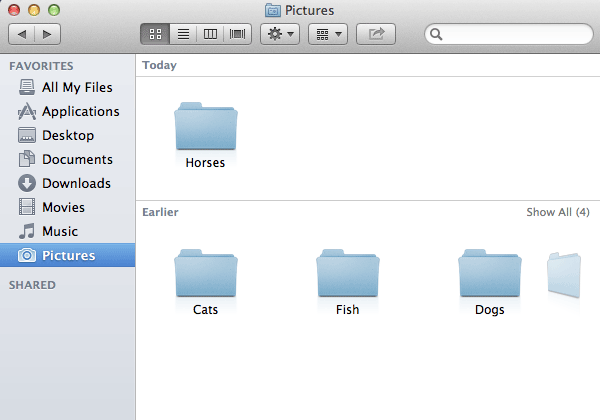Viewport: 600px width, 420px height.
Task: Click the Fish folder name label
Action: [x=347, y=310]
